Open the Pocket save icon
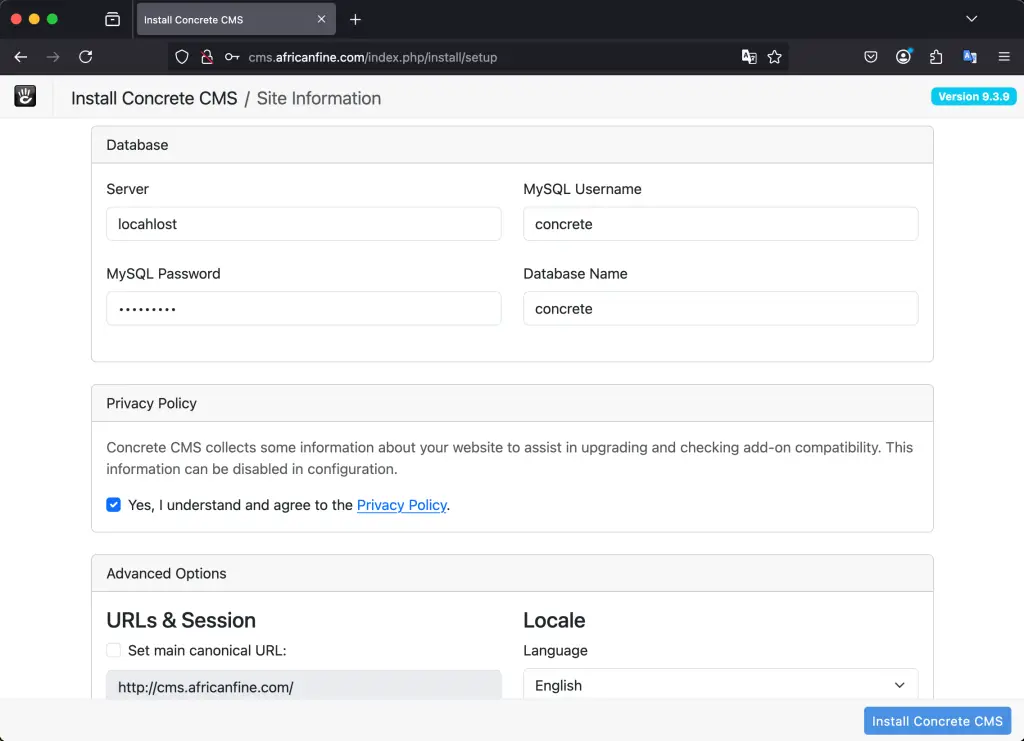Screen dimensions: 1024x741 [x=870, y=57]
